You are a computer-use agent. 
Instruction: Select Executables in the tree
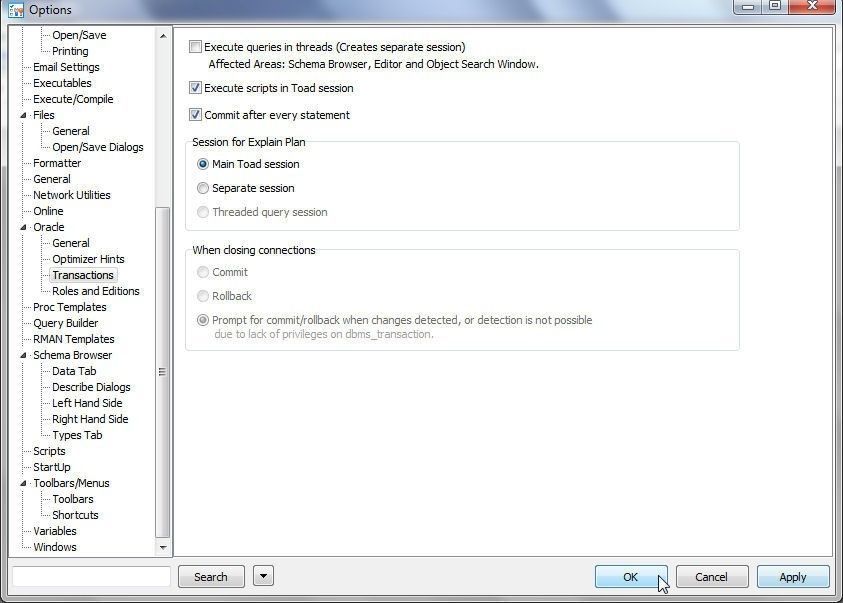coord(62,83)
